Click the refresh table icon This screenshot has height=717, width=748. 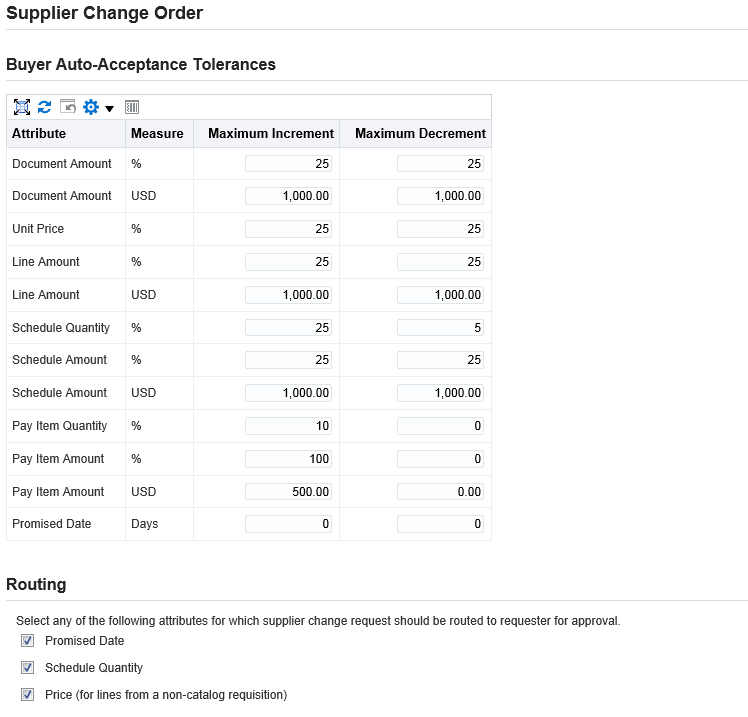pyautogui.click(x=45, y=107)
